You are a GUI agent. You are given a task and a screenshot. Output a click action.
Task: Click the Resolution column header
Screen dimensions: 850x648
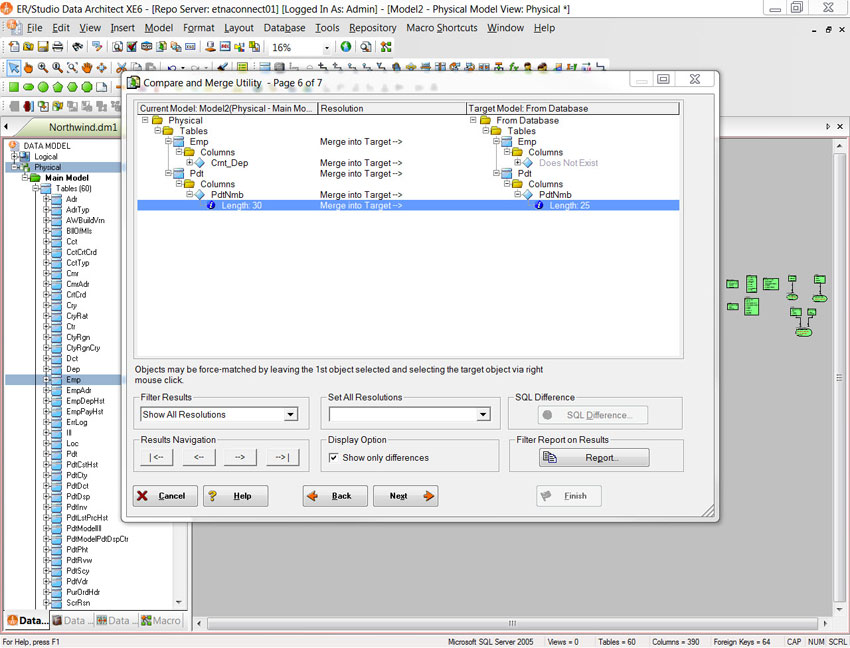(392, 108)
